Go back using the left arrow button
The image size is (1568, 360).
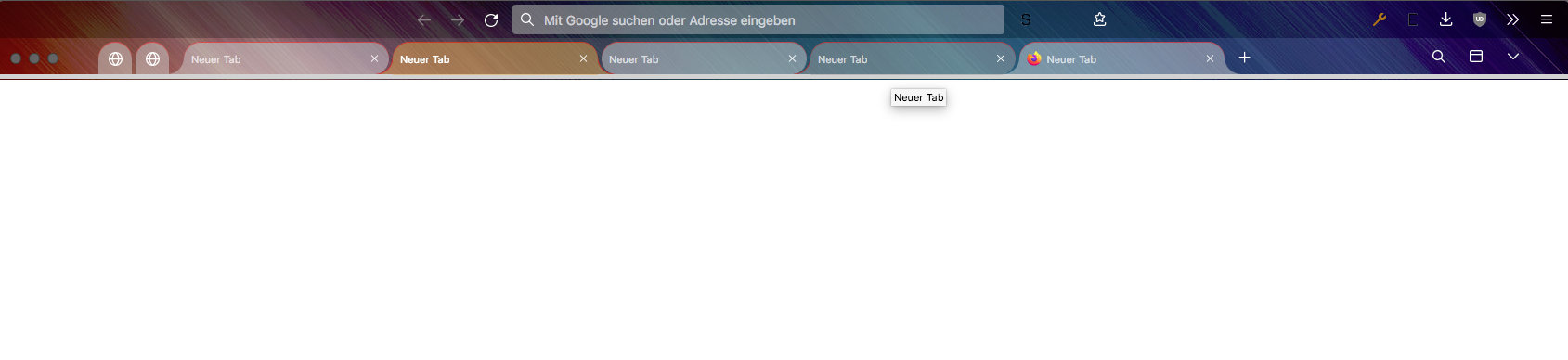424,19
